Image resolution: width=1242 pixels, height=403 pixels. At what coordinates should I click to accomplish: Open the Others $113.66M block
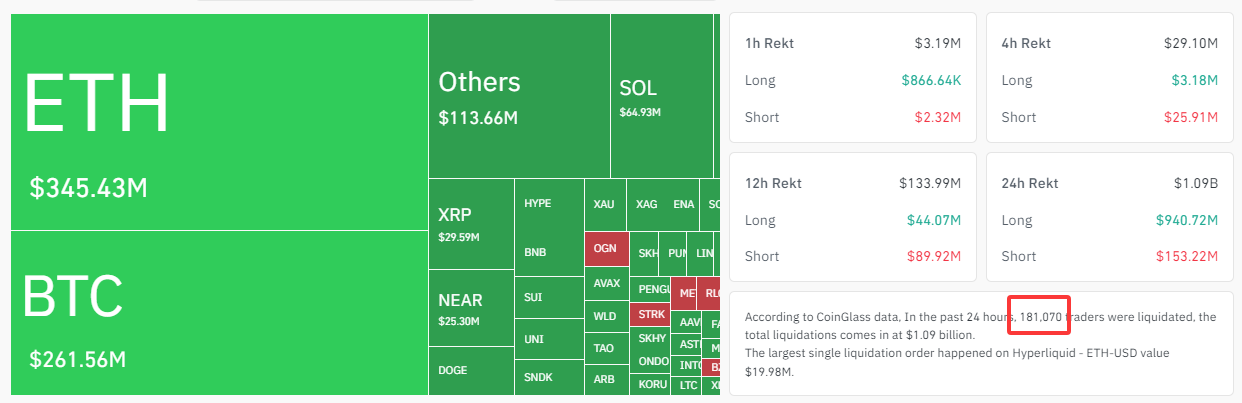pyautogui.click(x=519, y=95)
